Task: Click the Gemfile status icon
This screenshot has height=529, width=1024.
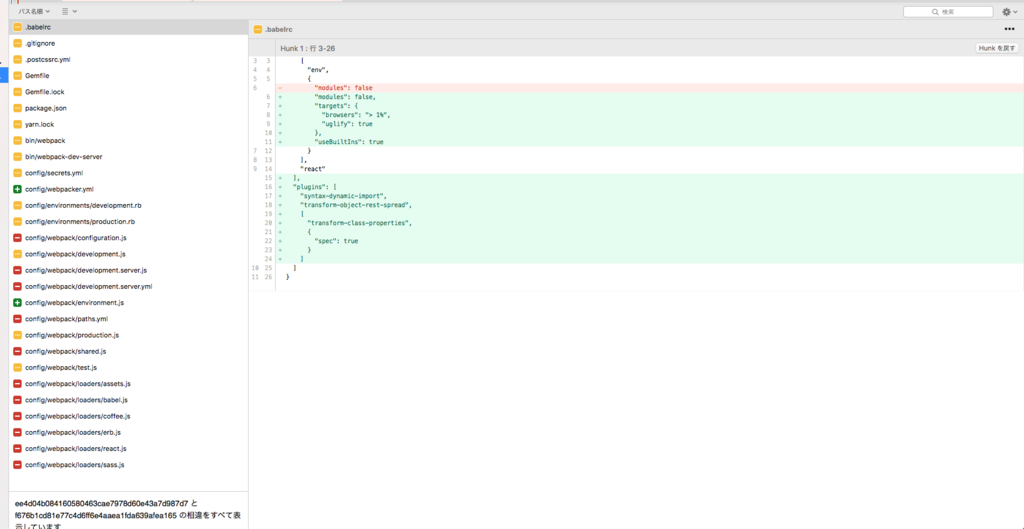Action: (18, 76)
